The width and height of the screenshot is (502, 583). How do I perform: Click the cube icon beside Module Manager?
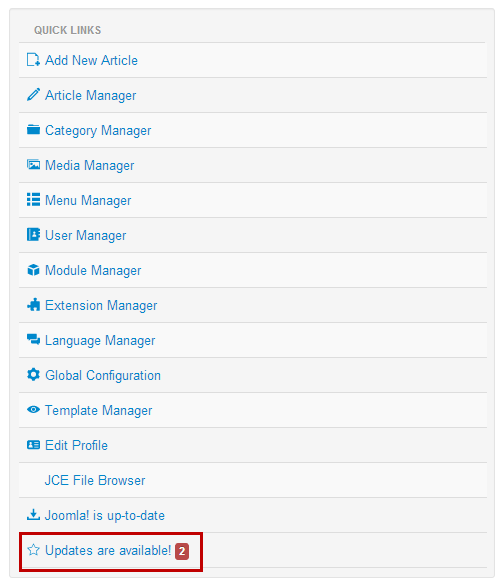click(x=33, y=270)
